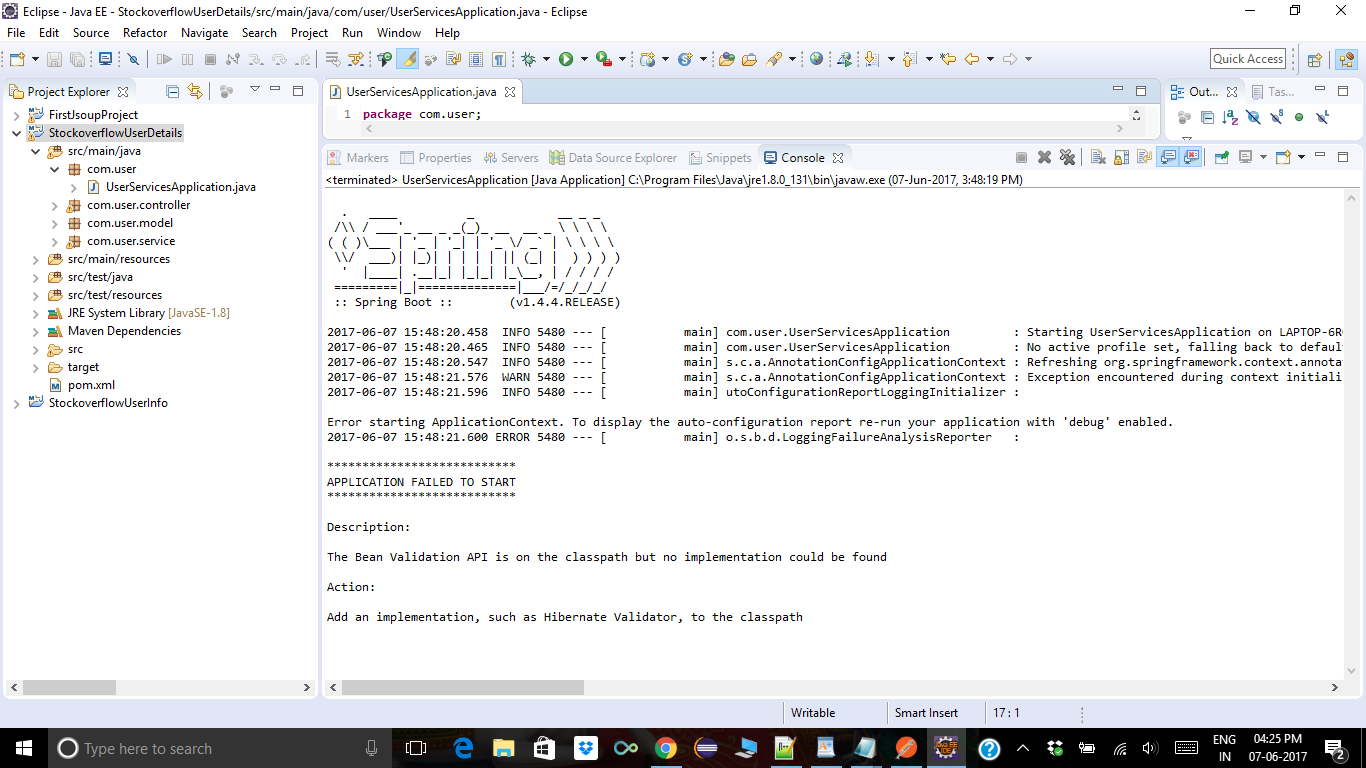Viewport: 1366px width, 768px height.
Task: Click Collapse All in Project Explorer
Action: click(173, 91)
